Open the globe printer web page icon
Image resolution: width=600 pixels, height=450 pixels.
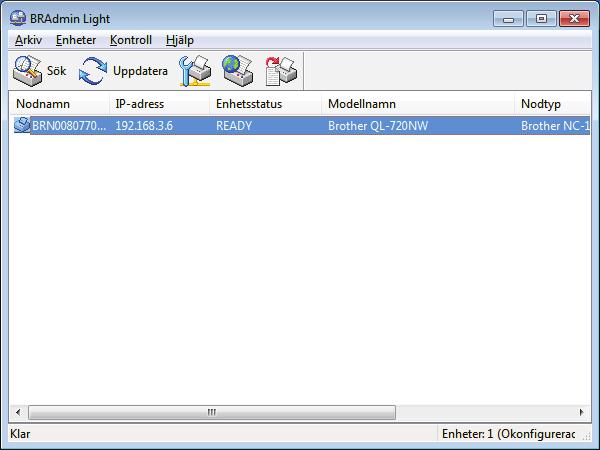(x=238, y=71)
